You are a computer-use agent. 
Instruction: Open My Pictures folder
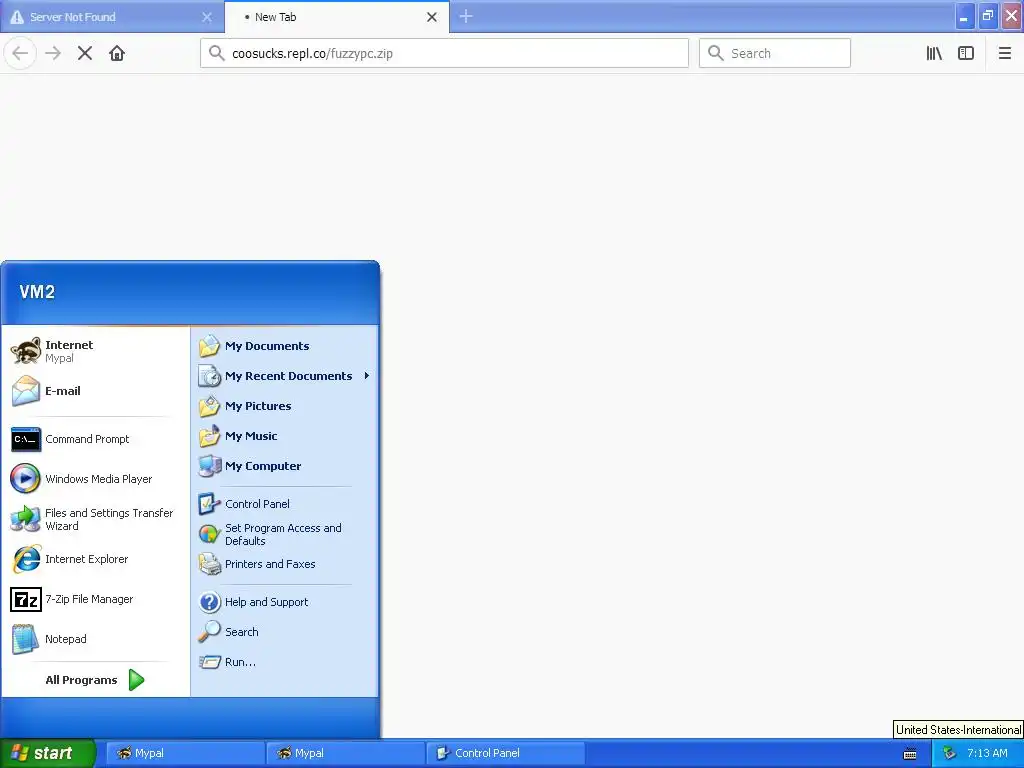[x=285, y=406]
